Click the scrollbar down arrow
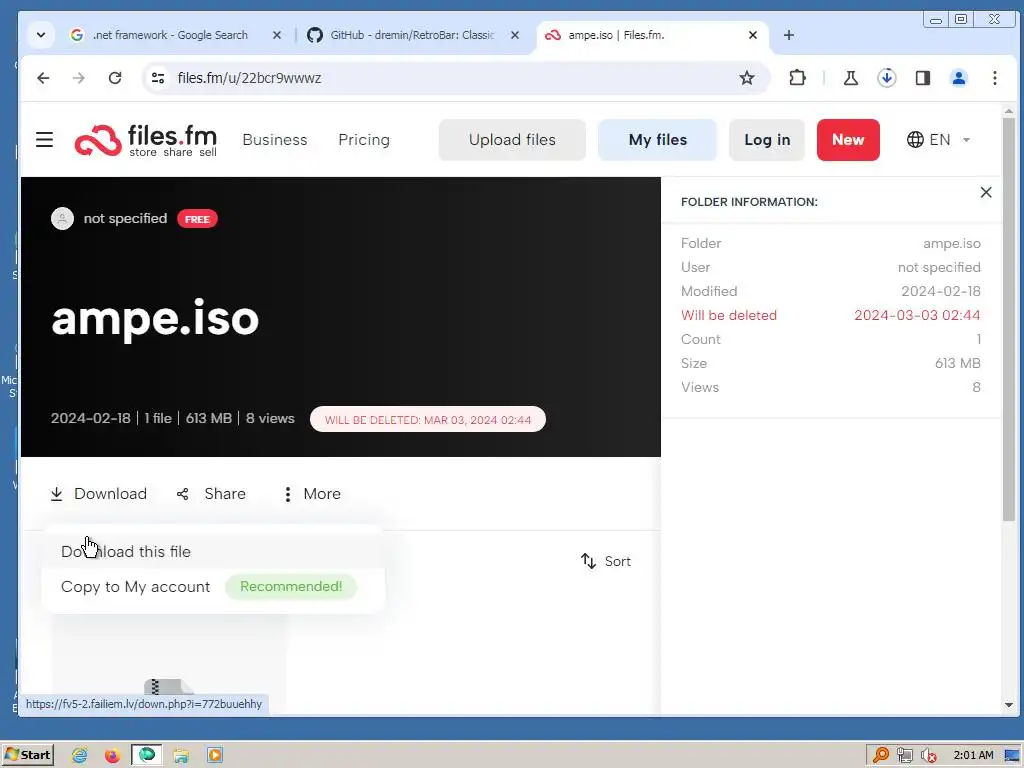 (x=1008, y=705)
